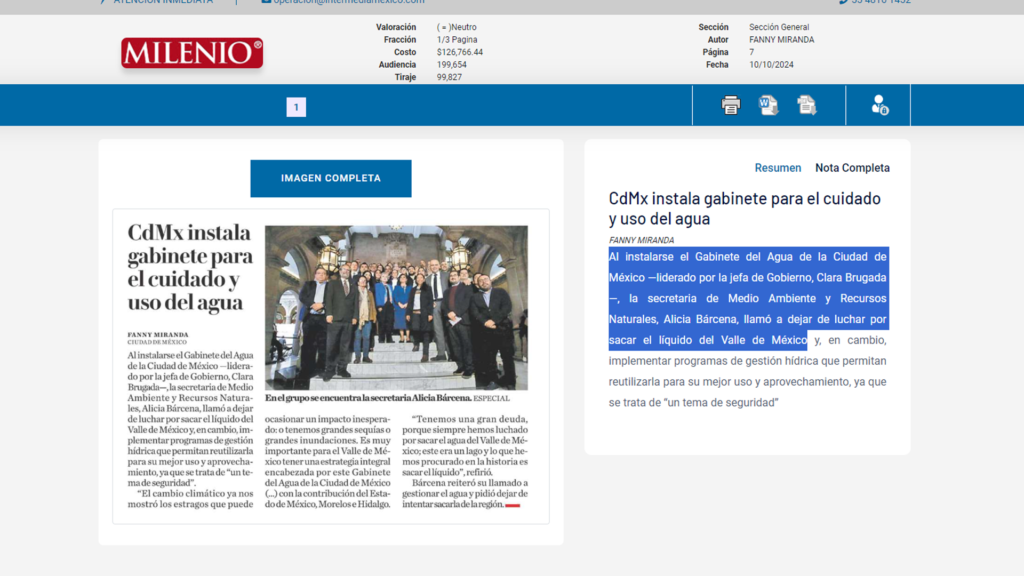Click the Sección General value

click(x=779, y=27)
